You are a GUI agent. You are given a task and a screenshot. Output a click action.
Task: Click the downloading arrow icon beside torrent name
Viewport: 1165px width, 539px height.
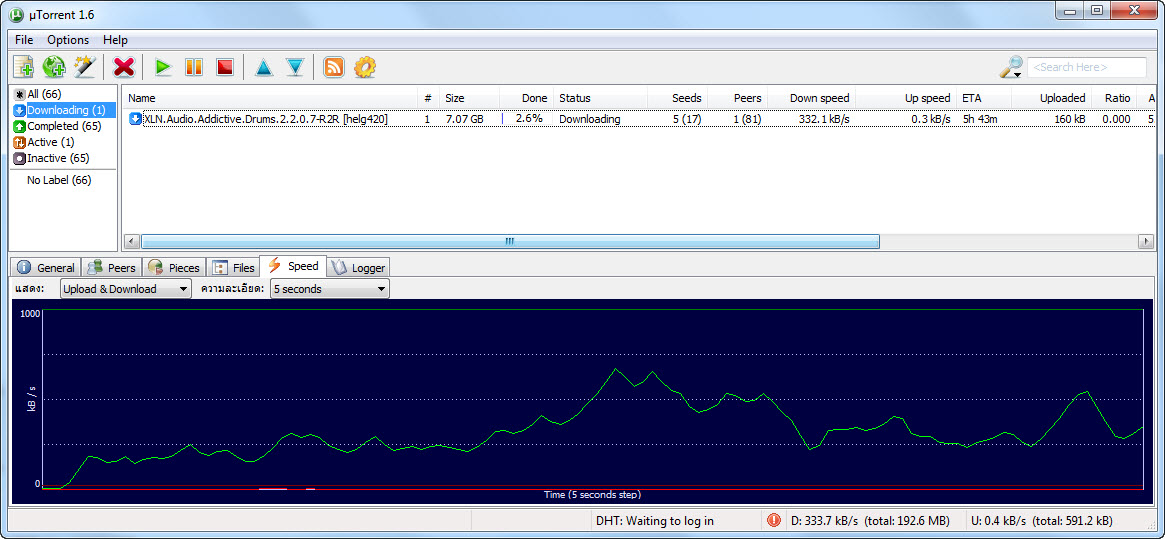pyautogui.click(x=134, y=119)
